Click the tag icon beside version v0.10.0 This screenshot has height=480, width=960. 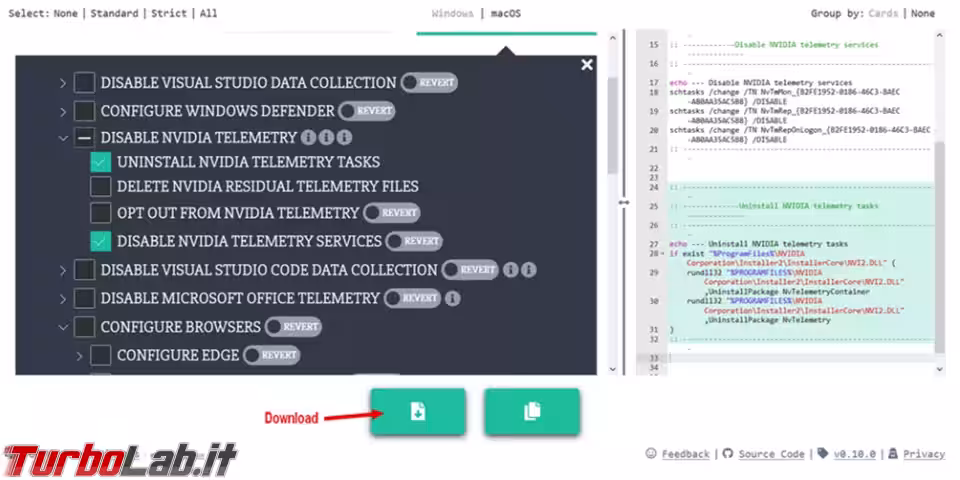coord(823,454)
